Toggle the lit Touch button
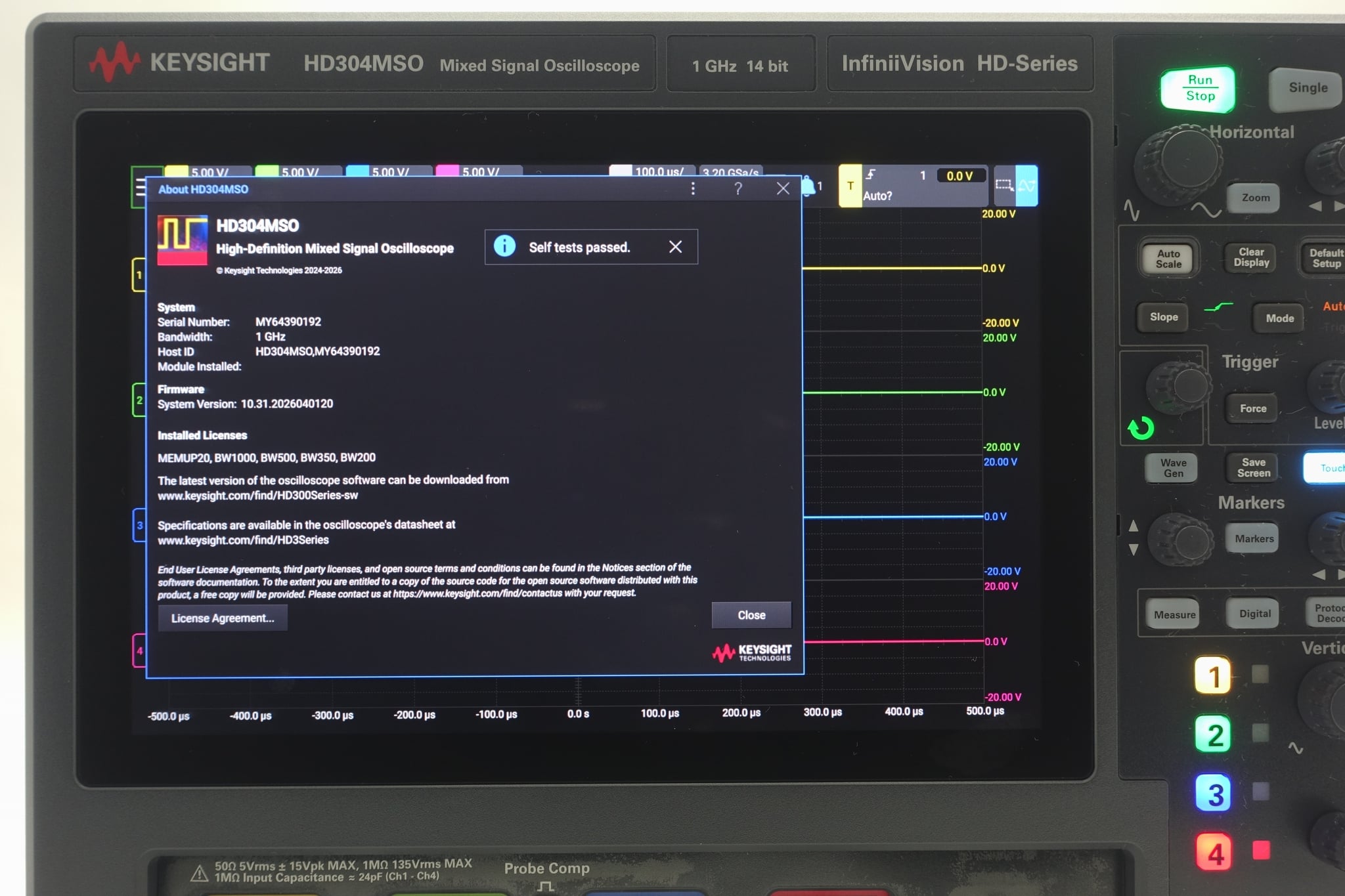Screen dimensions: 1345x896 click(1325, 467)
